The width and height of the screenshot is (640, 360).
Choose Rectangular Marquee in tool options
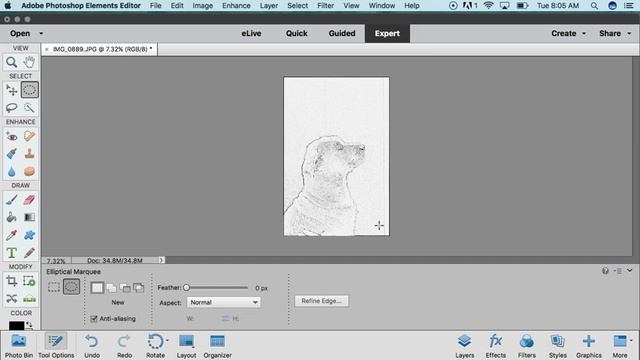(x=54, y=287)
